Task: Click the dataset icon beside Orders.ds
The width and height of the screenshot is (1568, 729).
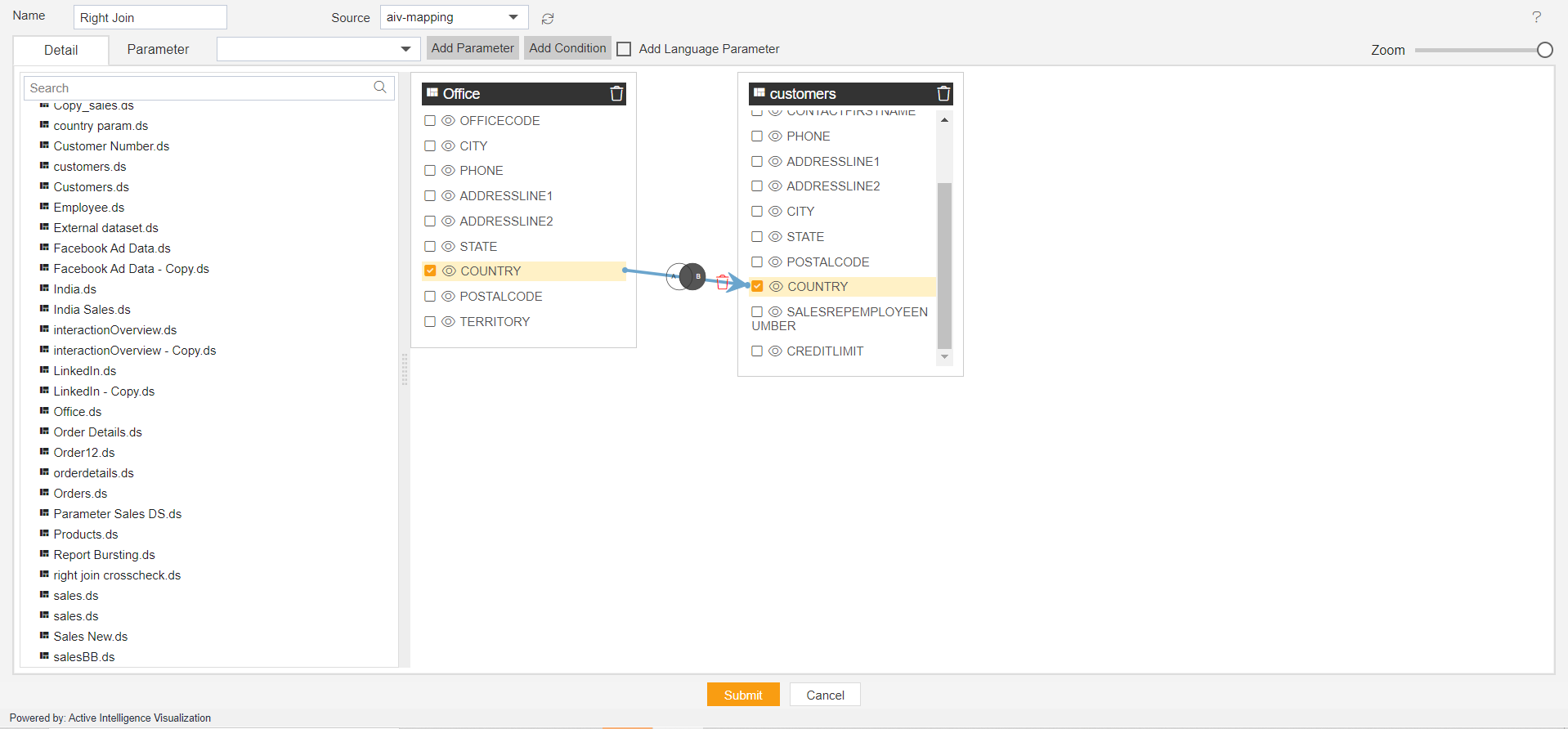Action: [44, 493]
